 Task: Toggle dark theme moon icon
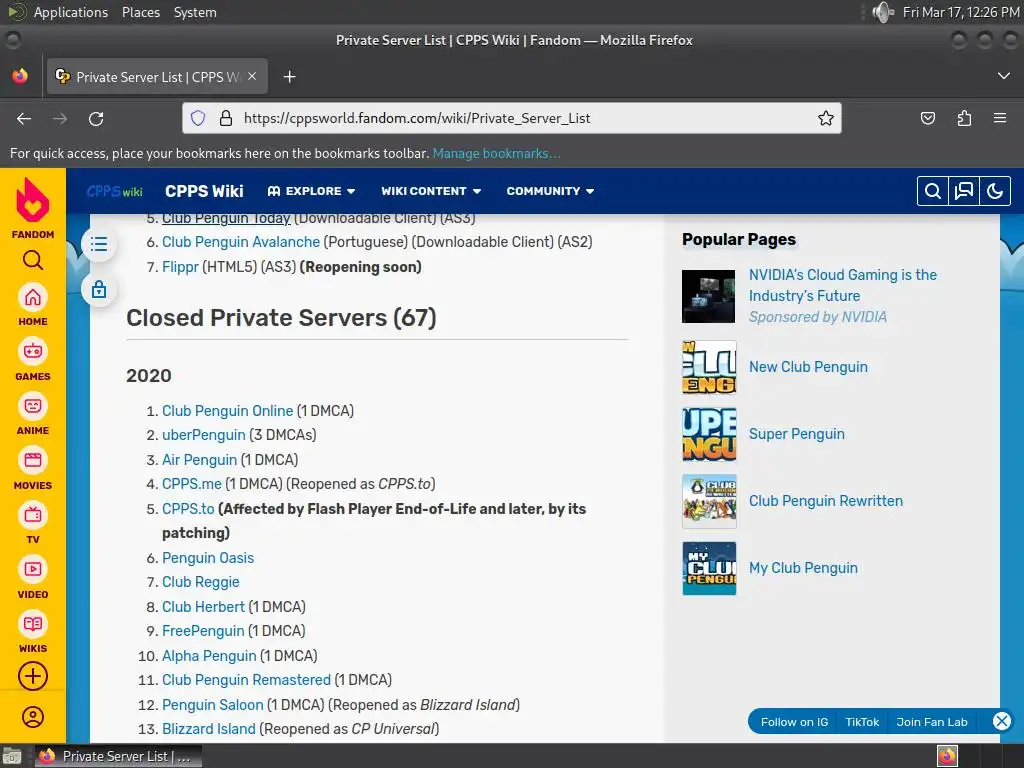click(995, 191)
